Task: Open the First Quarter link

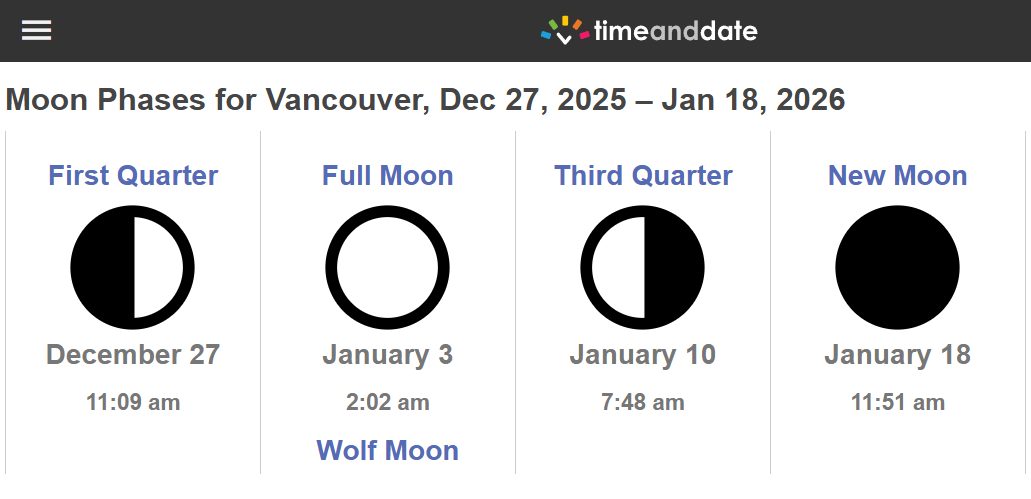Action: click(x=133, y=176)
